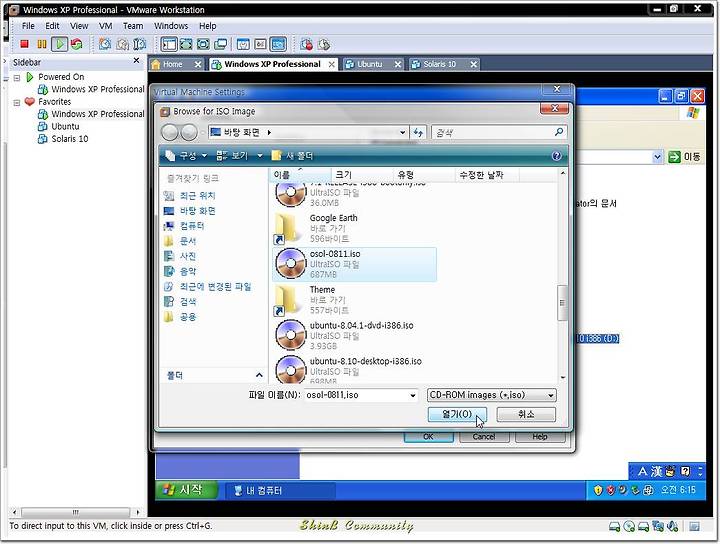The image size is (720, 544).
Task: Click the Unity mode toolbar icon
Action: coord(220,44)
